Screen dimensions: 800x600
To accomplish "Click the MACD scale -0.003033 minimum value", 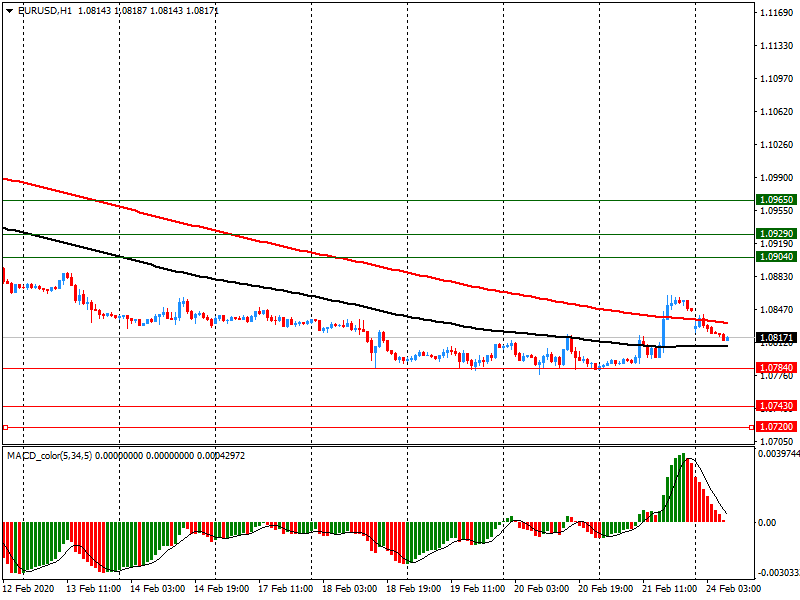I will coord(778,573).
